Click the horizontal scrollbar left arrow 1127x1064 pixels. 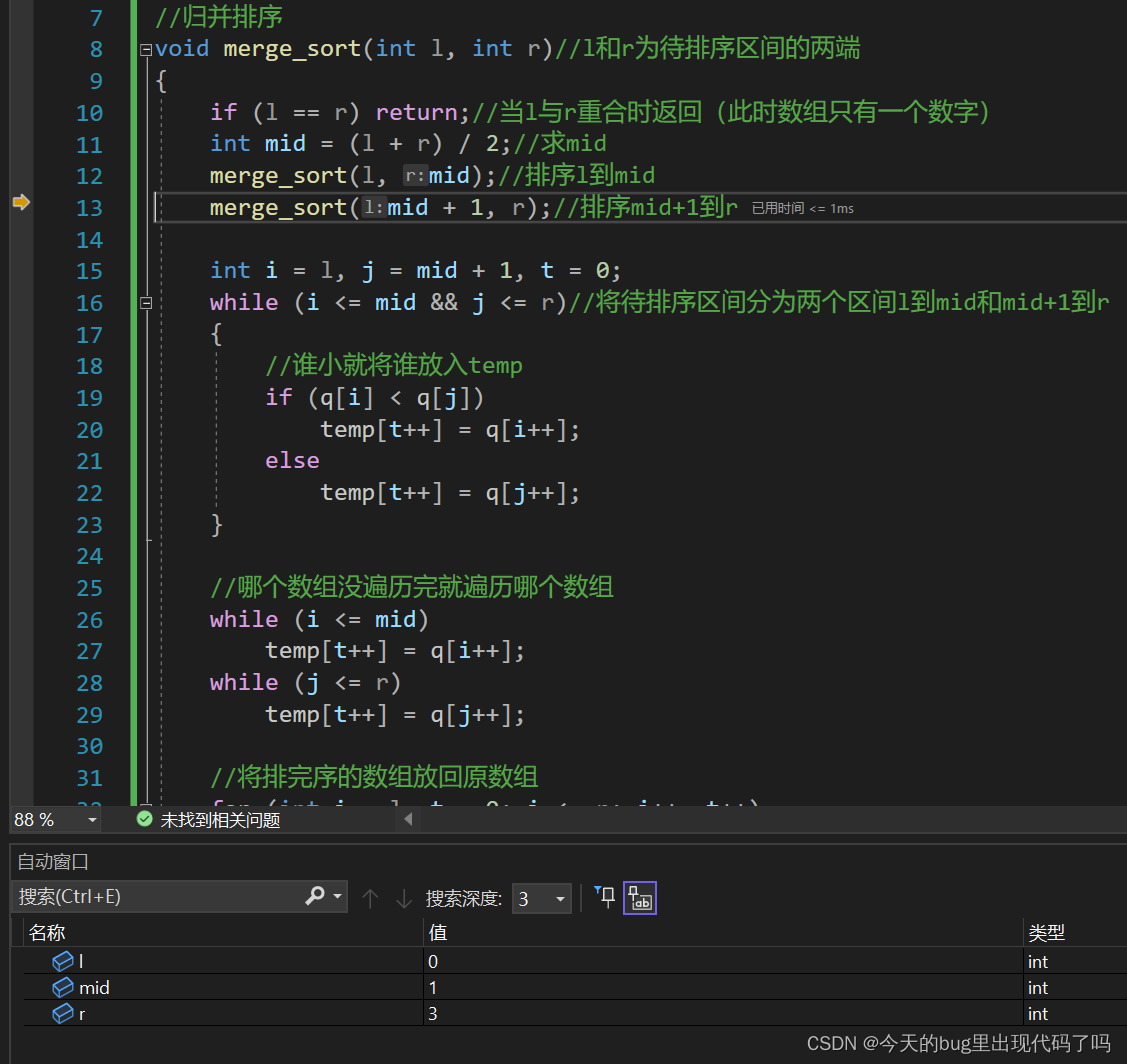[408, 819]
